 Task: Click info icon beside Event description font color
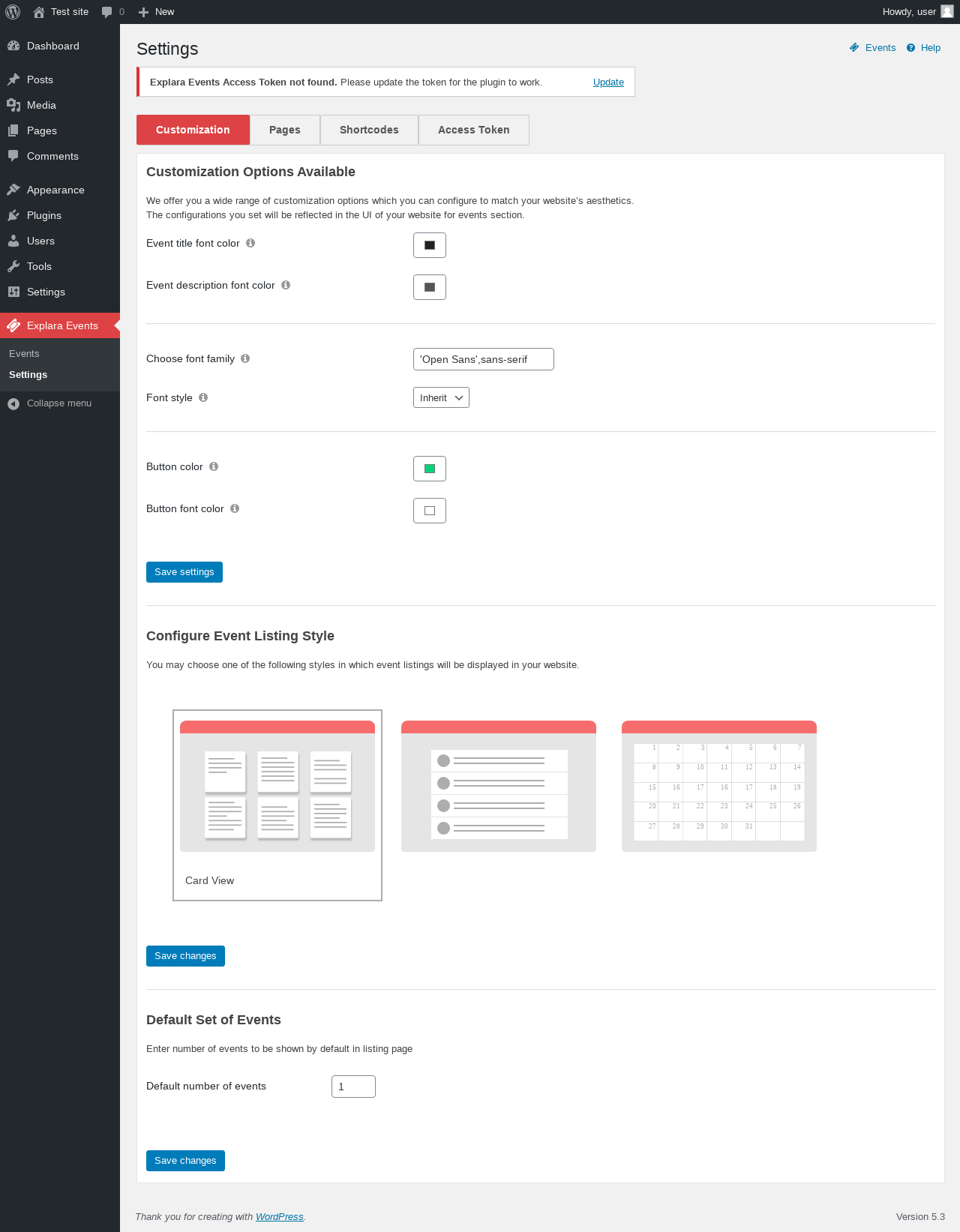point(286,285)
